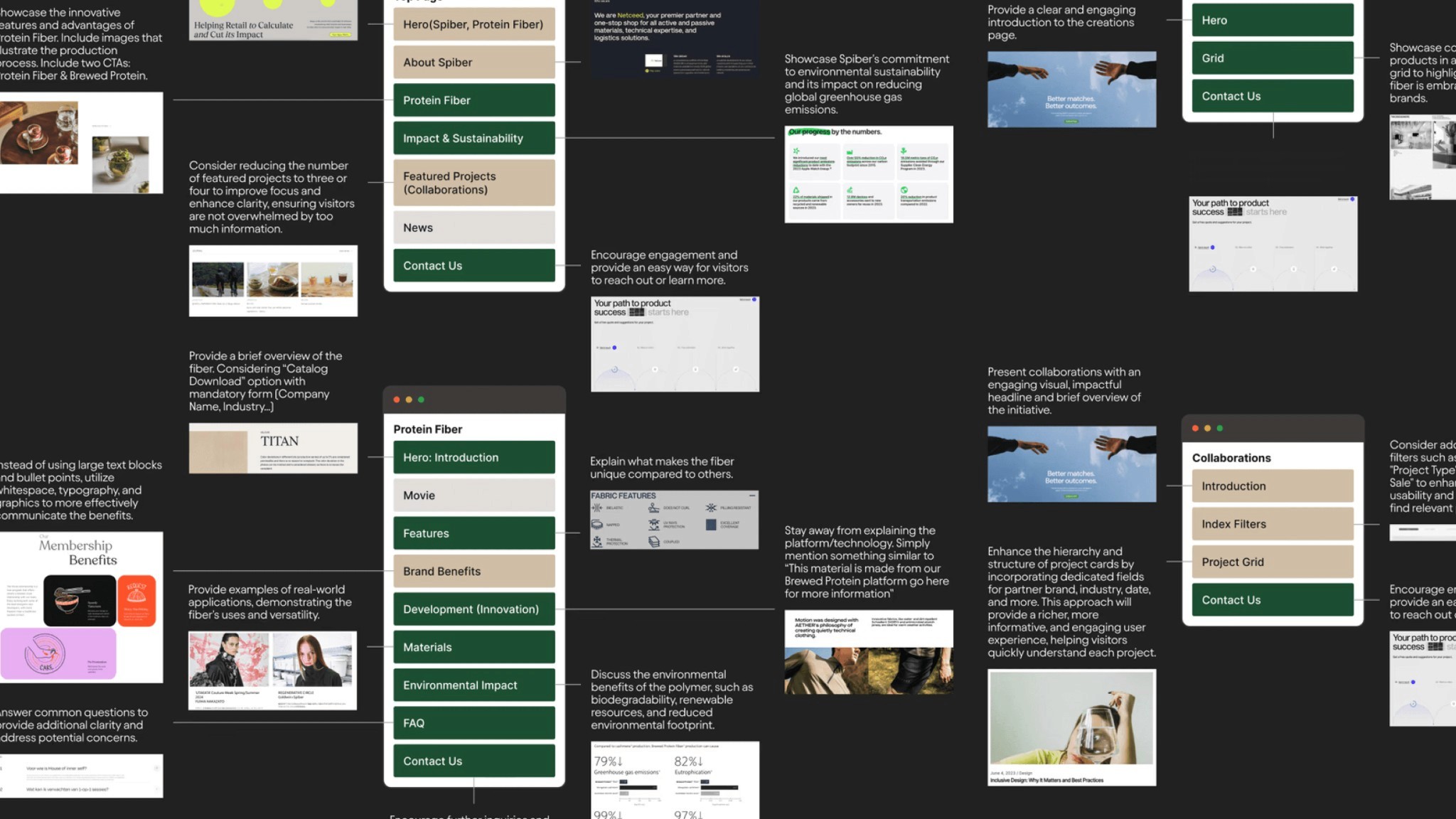The image size is (1456, 819).
Task: Click the yellow dot on Collaborations window
Action: click(1207, 428)
